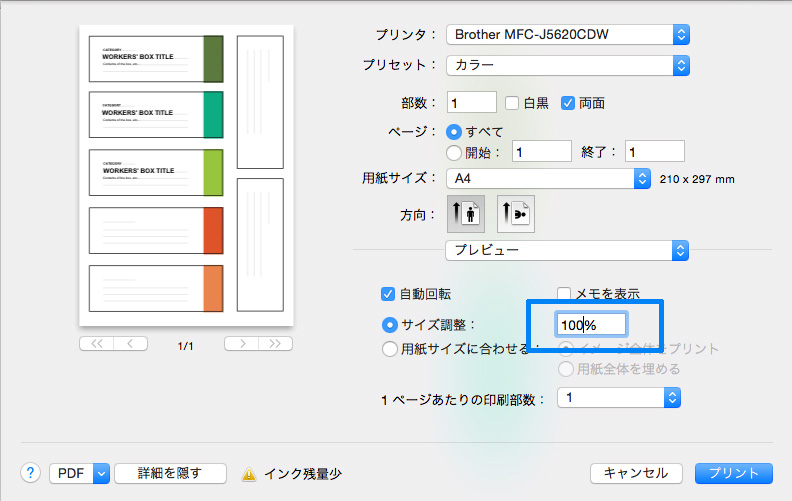Image resolution: width=792 pixels, height=501 pixels.
Task: Go to next preview page
Action: (241, 344)
